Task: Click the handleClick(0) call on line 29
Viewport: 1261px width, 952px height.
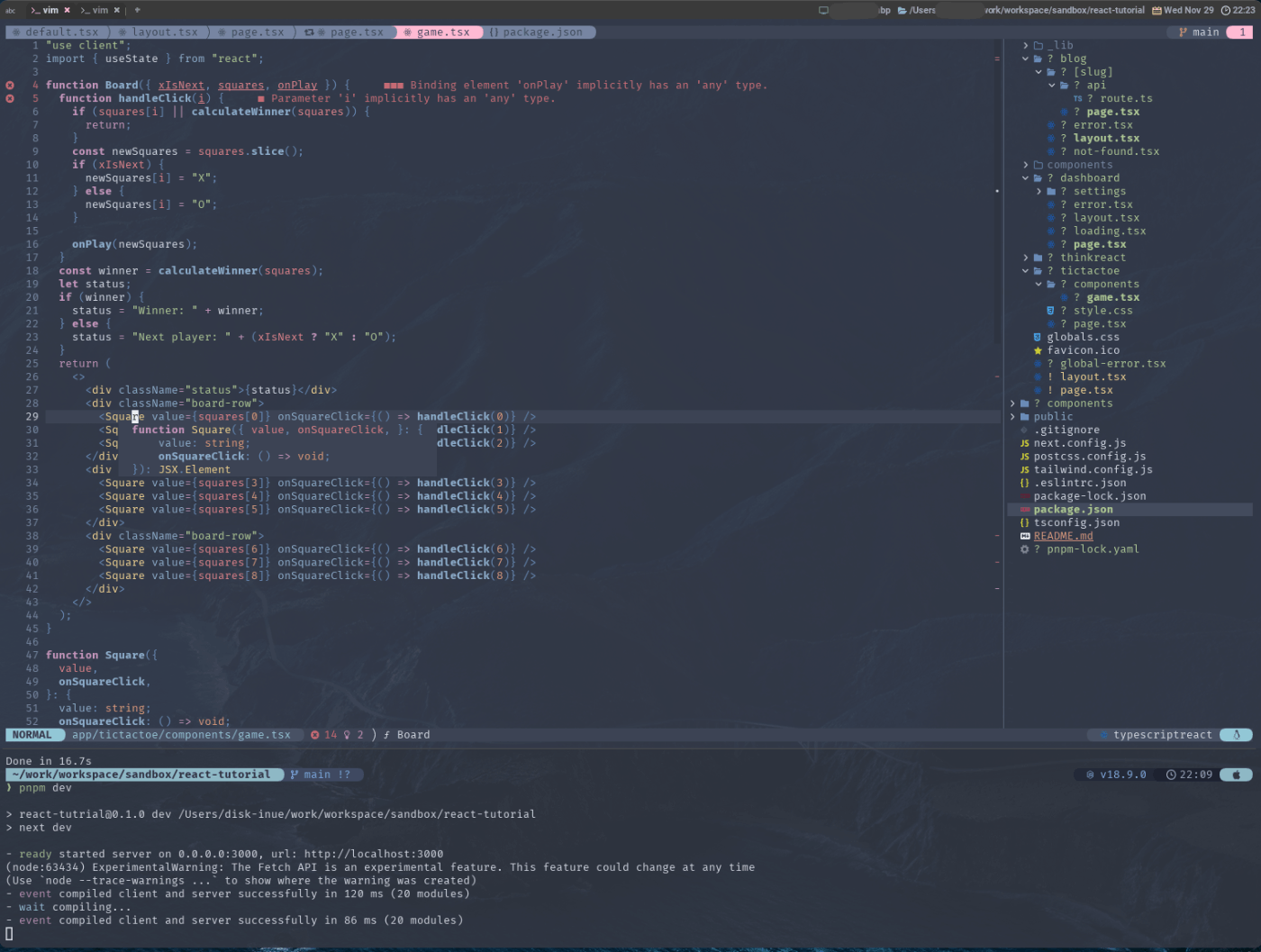Action: pos(467,417)
